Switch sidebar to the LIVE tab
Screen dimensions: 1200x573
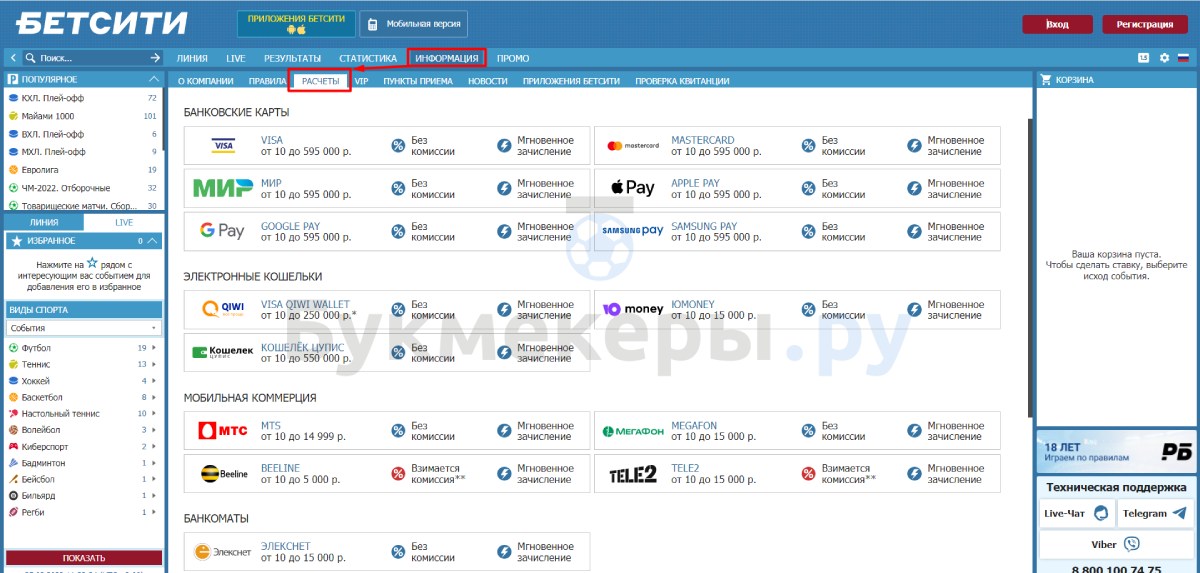pyautogui.click(x=123, y=222)
